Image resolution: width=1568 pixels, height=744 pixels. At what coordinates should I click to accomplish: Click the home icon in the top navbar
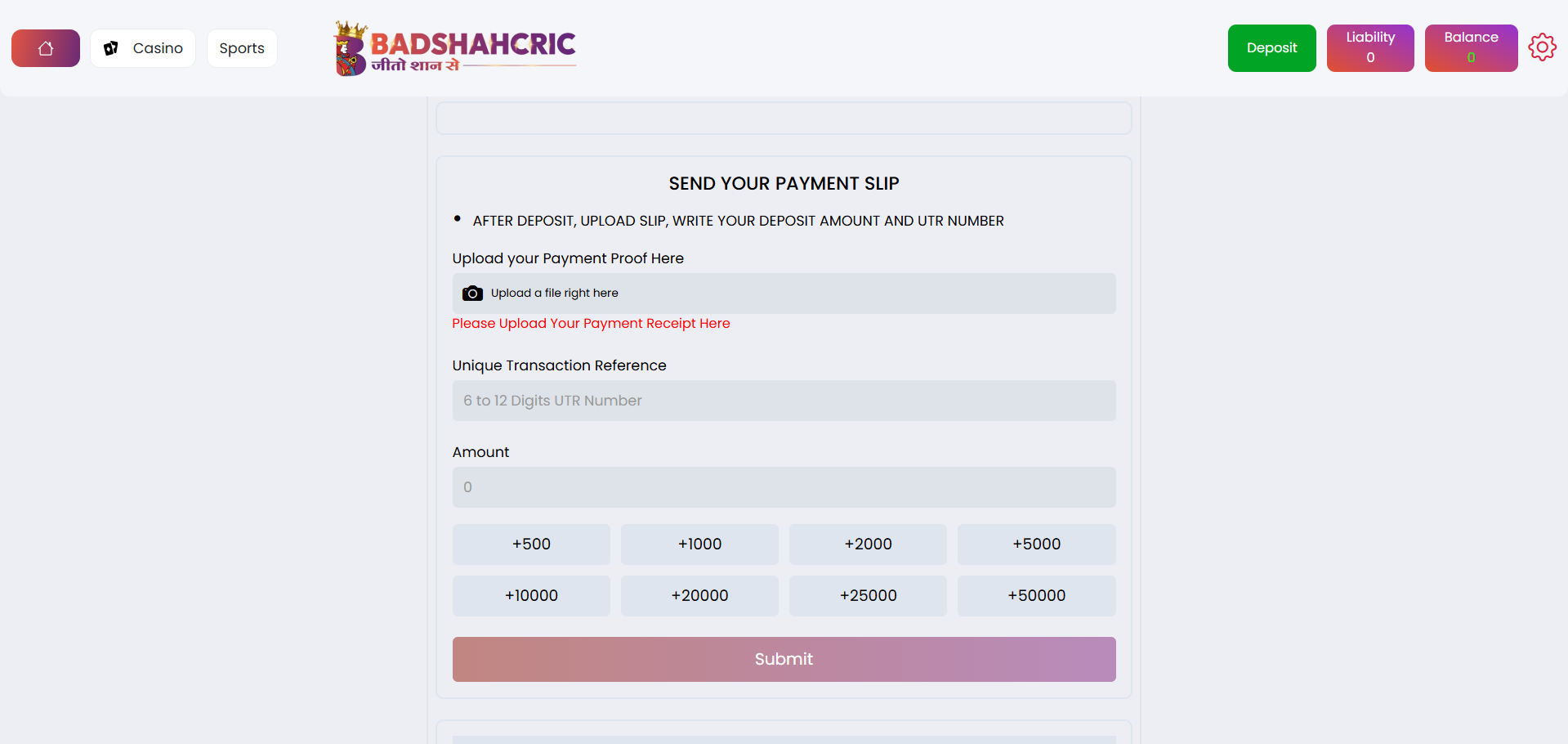pos(45,47)
